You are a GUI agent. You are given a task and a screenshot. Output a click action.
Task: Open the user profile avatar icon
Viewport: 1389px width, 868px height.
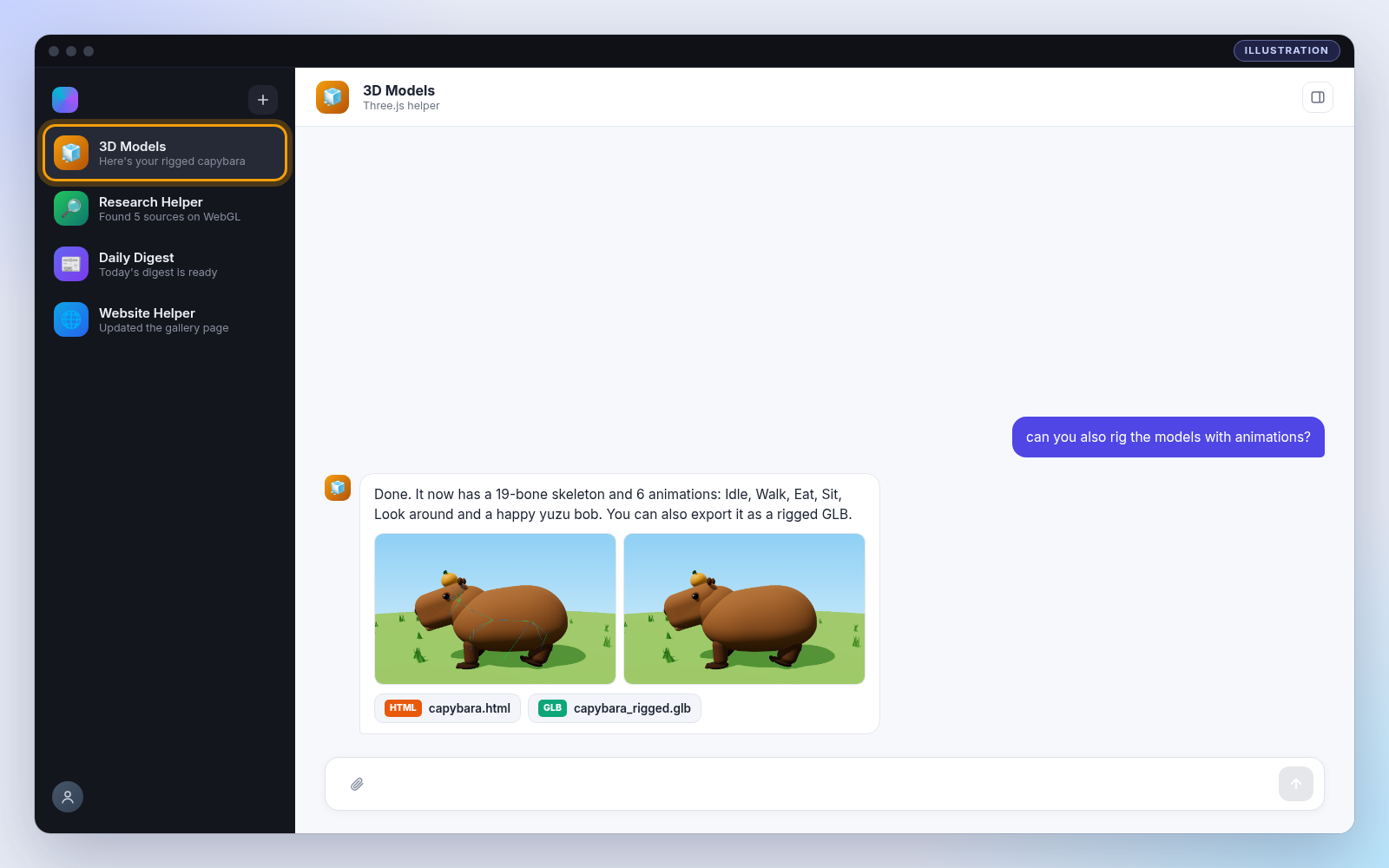tap(68, 797)
